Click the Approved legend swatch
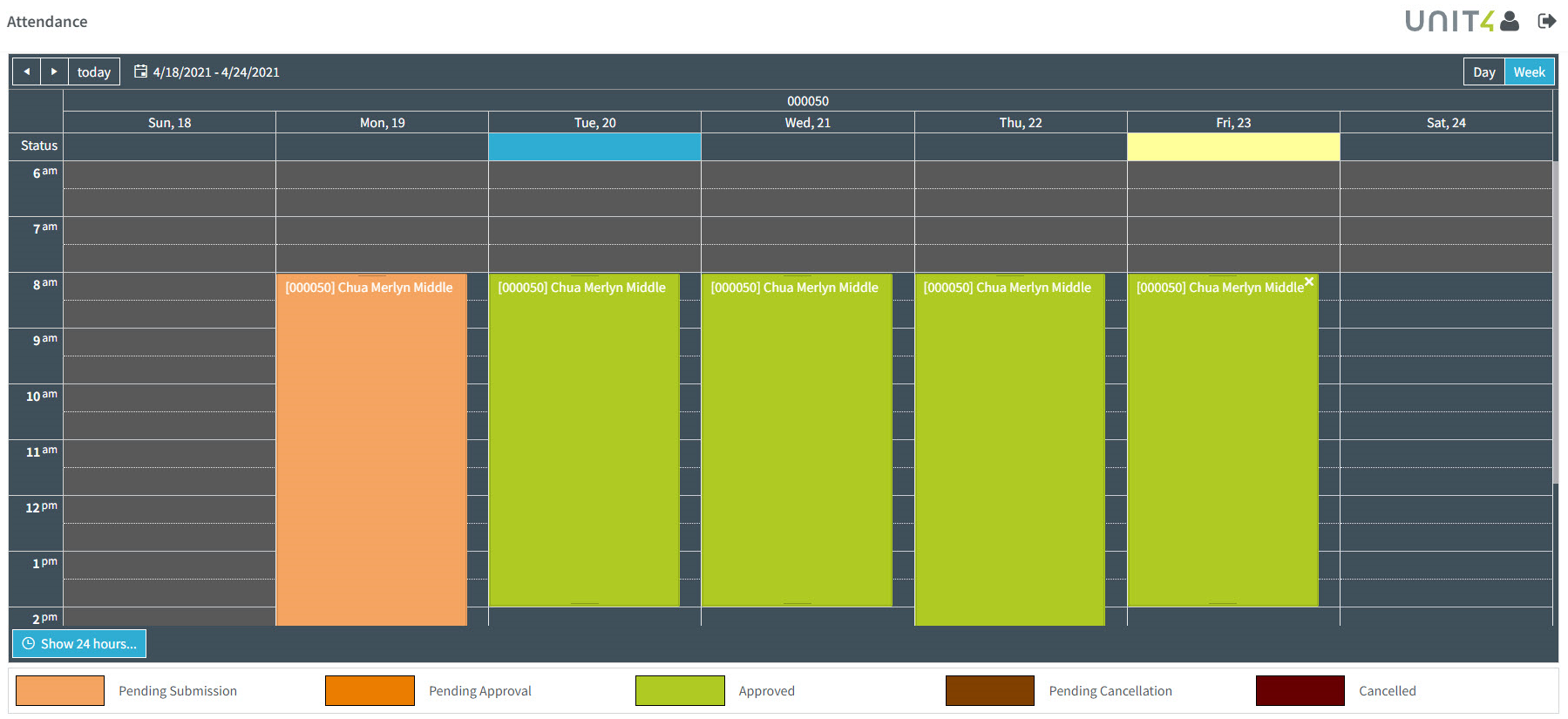Viewport: 1568px width, 719px height. pyautogui.click(x=680, y=690)
